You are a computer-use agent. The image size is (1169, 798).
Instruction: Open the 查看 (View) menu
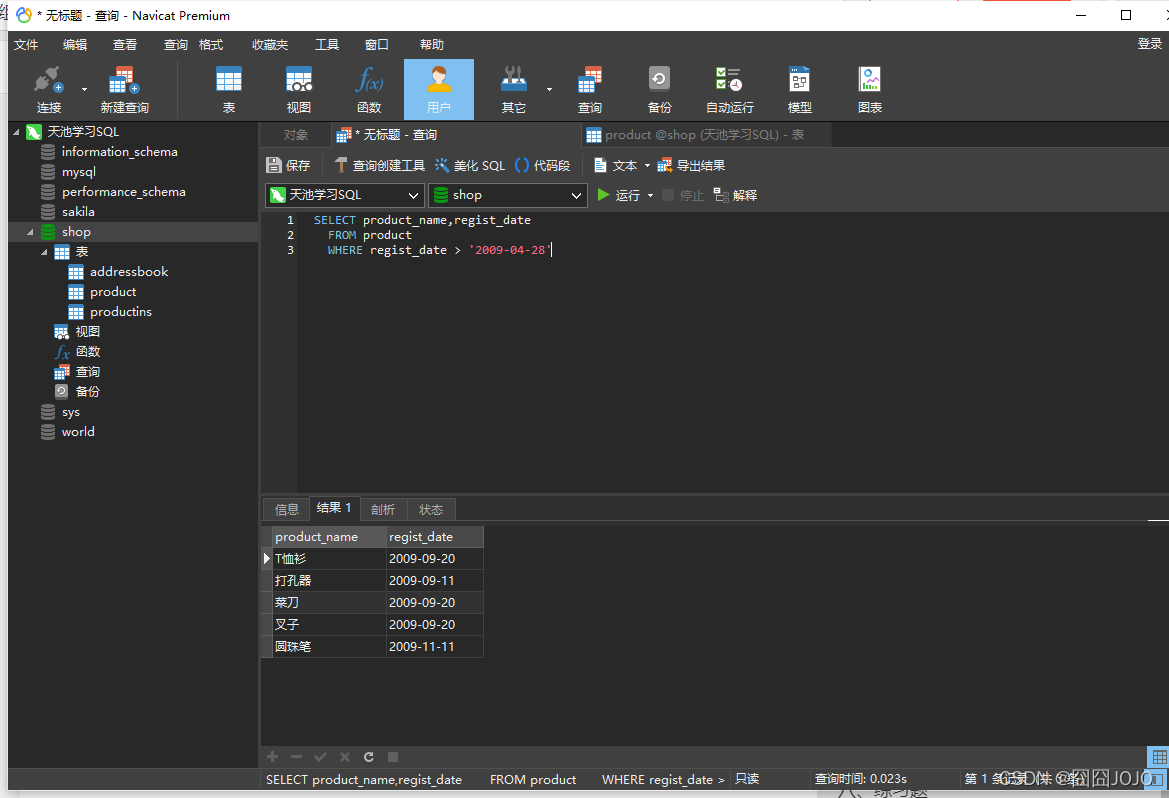[125, 45]
